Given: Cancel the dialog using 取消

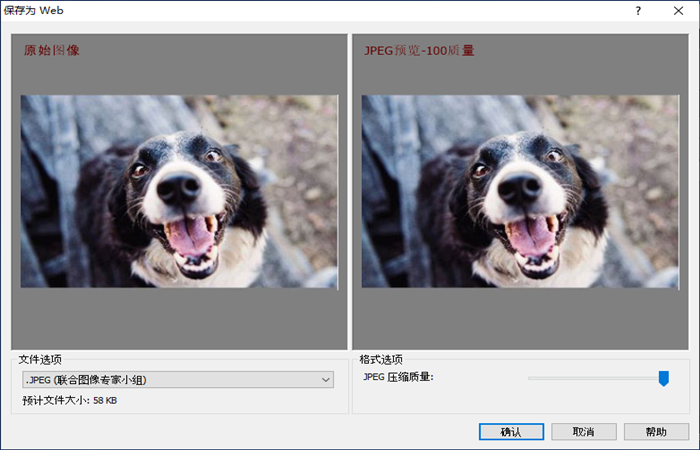Looking at the screenshot, I should pos(584,432).
